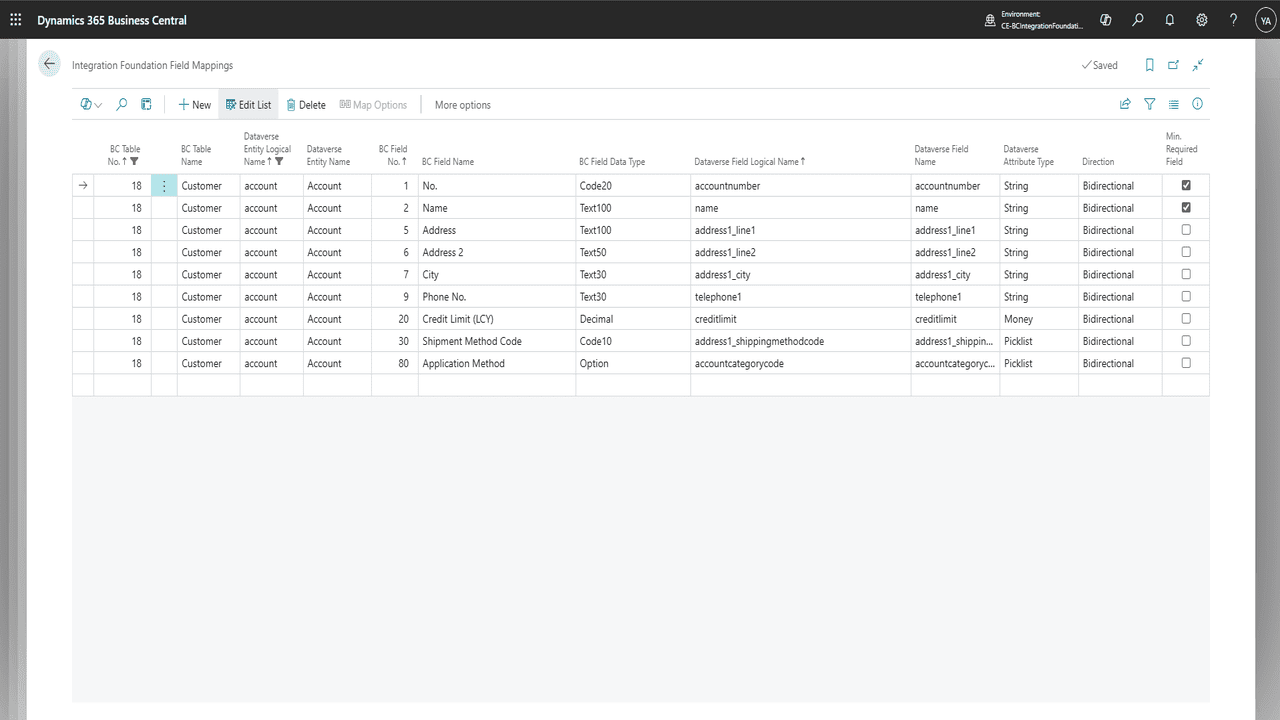Sort by the BC Table No. column header
Screen dimensions: 1280x720
click(x=124, y=155)
